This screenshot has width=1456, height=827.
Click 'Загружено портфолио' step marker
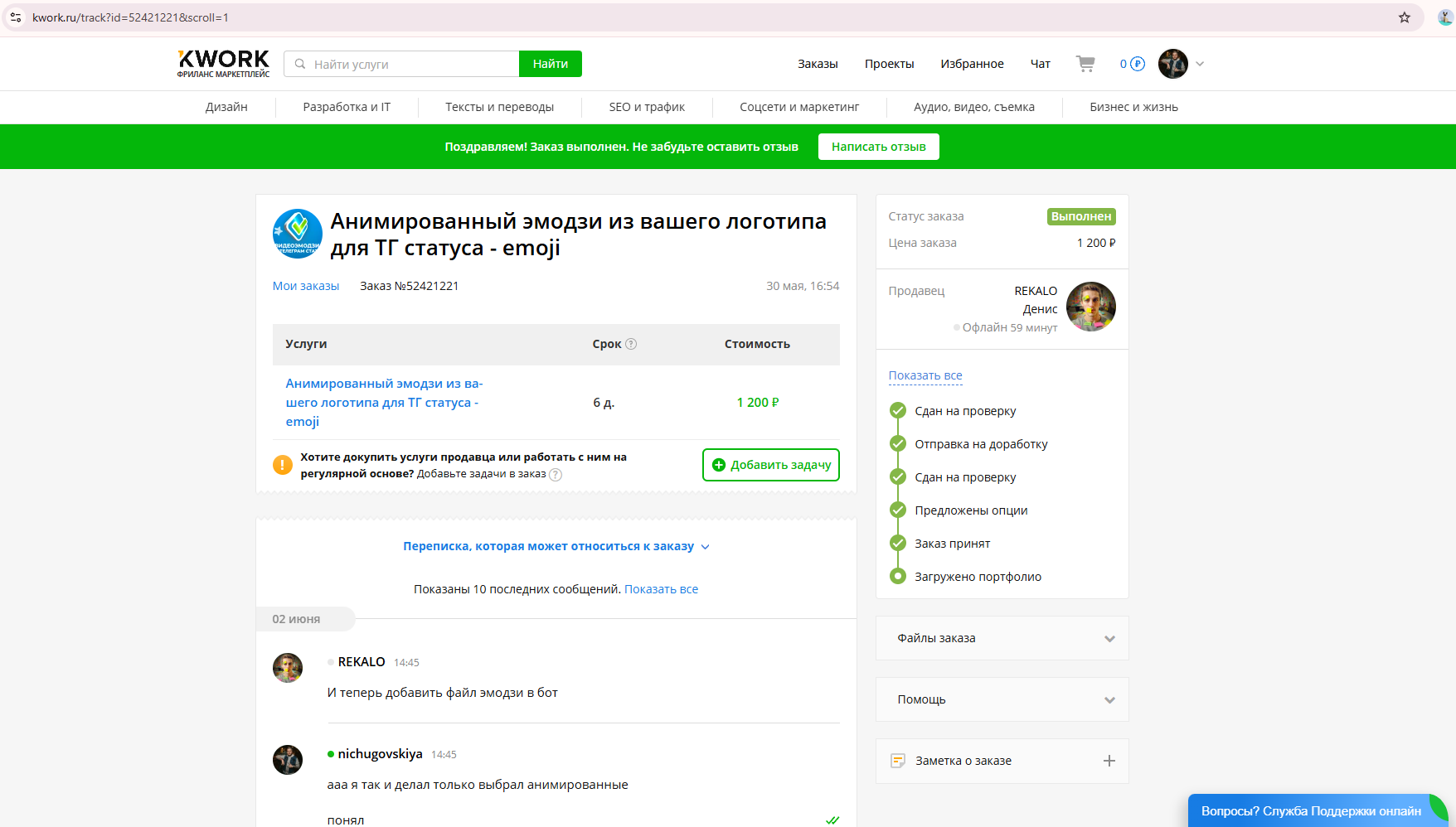click(898, 576)
